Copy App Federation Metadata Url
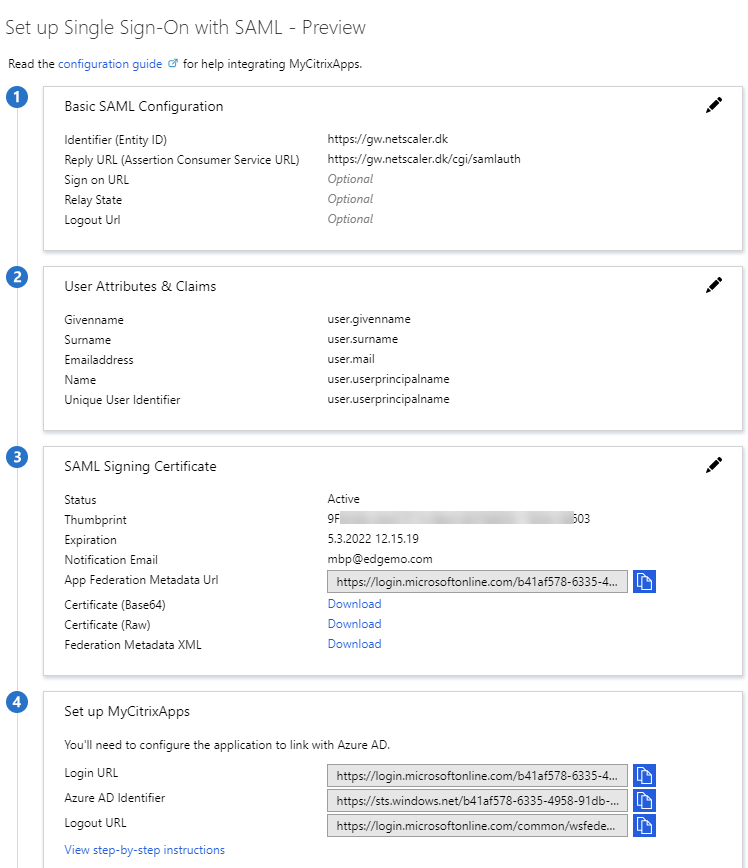Image resolution: width=748 pixels, height=868 pixels. (x=644, y=582)
